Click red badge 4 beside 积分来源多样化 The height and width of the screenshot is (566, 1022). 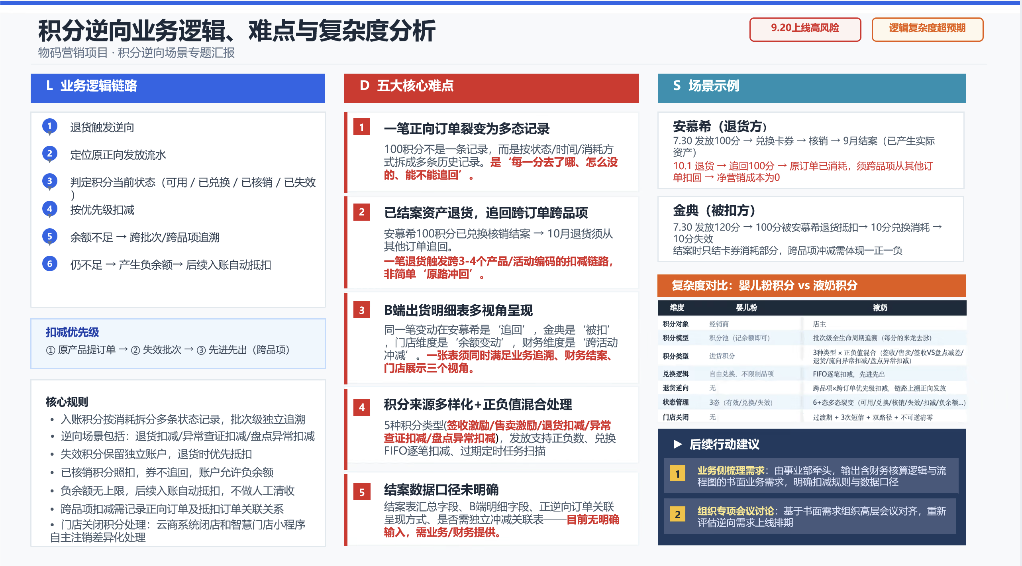point(362,408)
